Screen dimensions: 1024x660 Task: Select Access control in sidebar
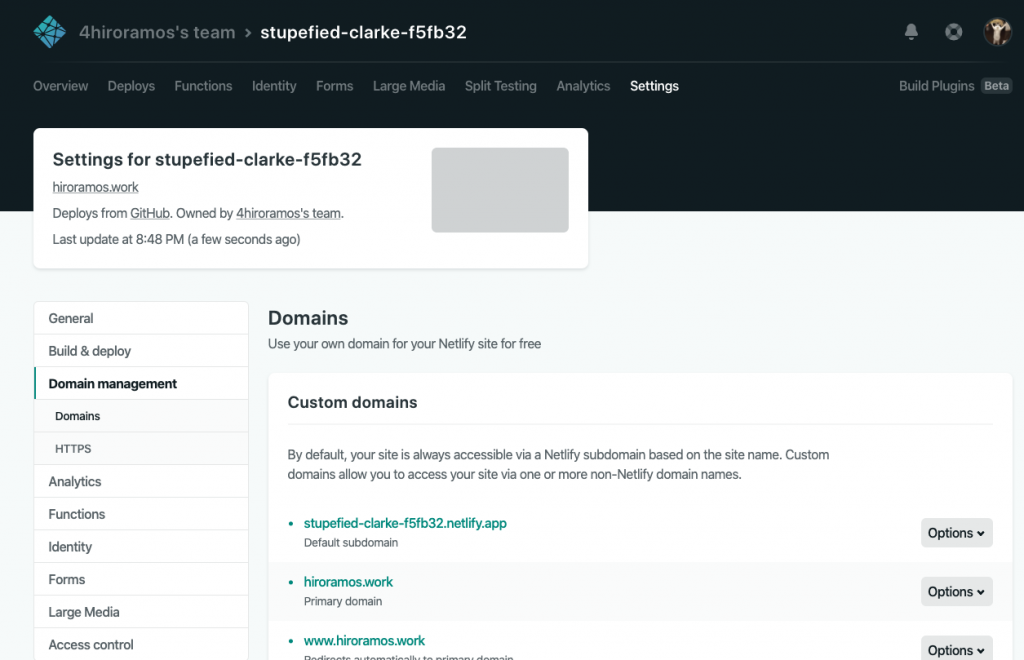(141, 644)
